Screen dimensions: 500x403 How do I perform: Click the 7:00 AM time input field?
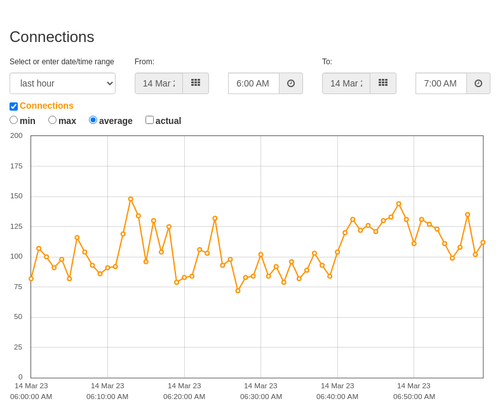click(x=441, y=83)
